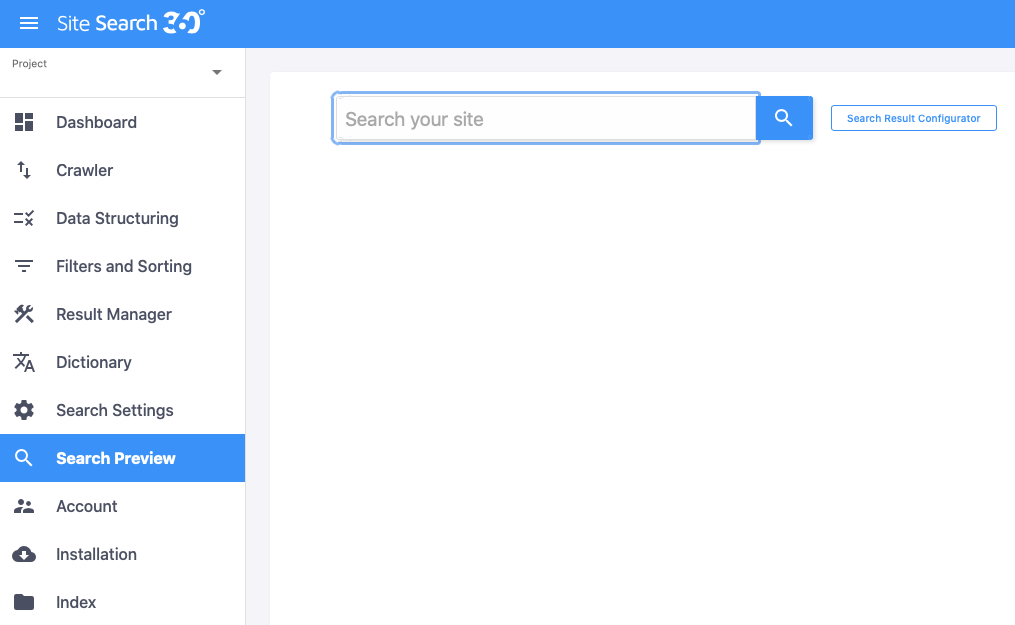The height and width of the screenshot is (625, 1015).
Task: Open the Search Settings gear icon
Action: tap(24, 410)
